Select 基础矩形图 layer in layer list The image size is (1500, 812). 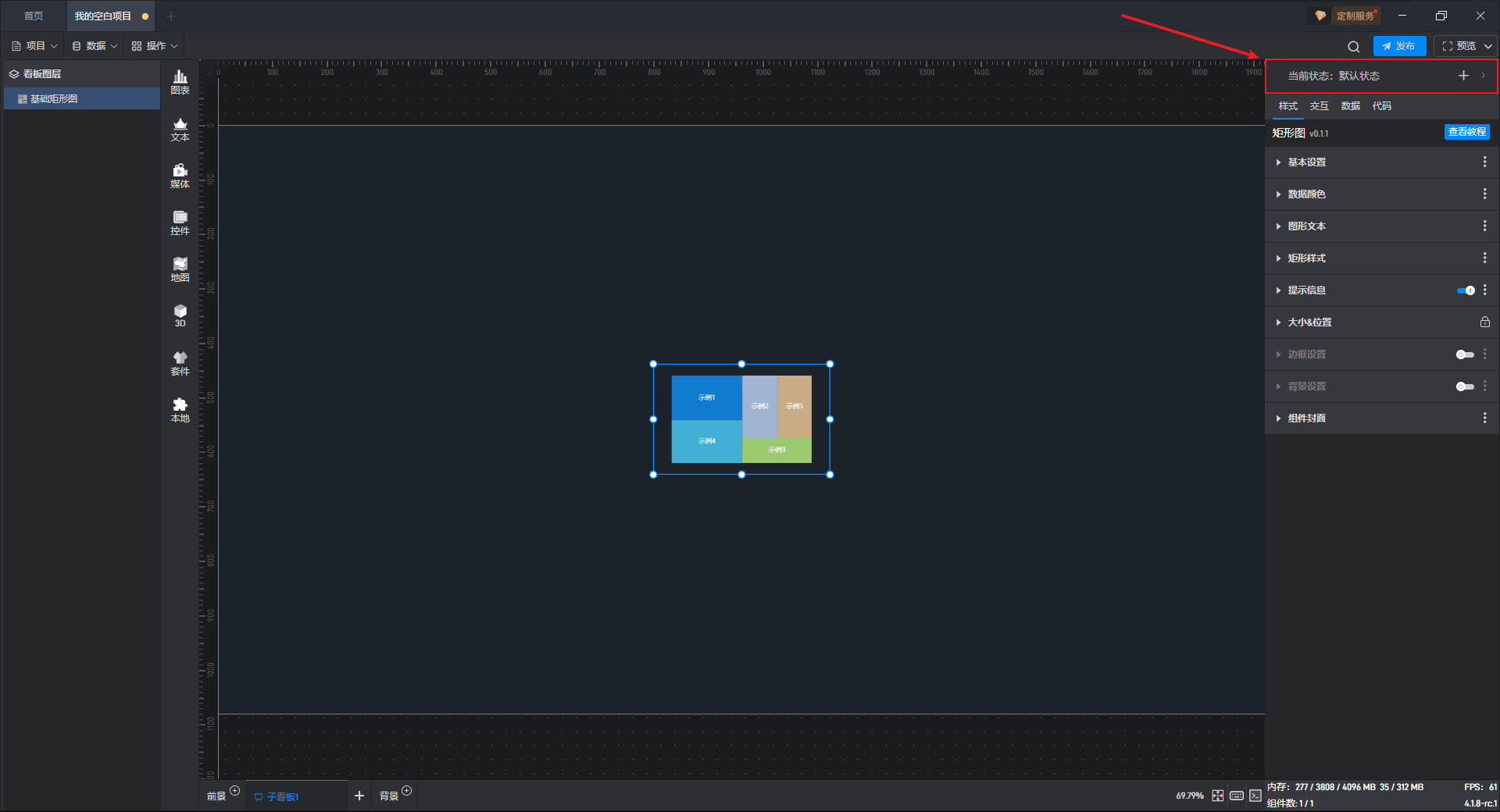pyautogui.click(x=54, y=99)
